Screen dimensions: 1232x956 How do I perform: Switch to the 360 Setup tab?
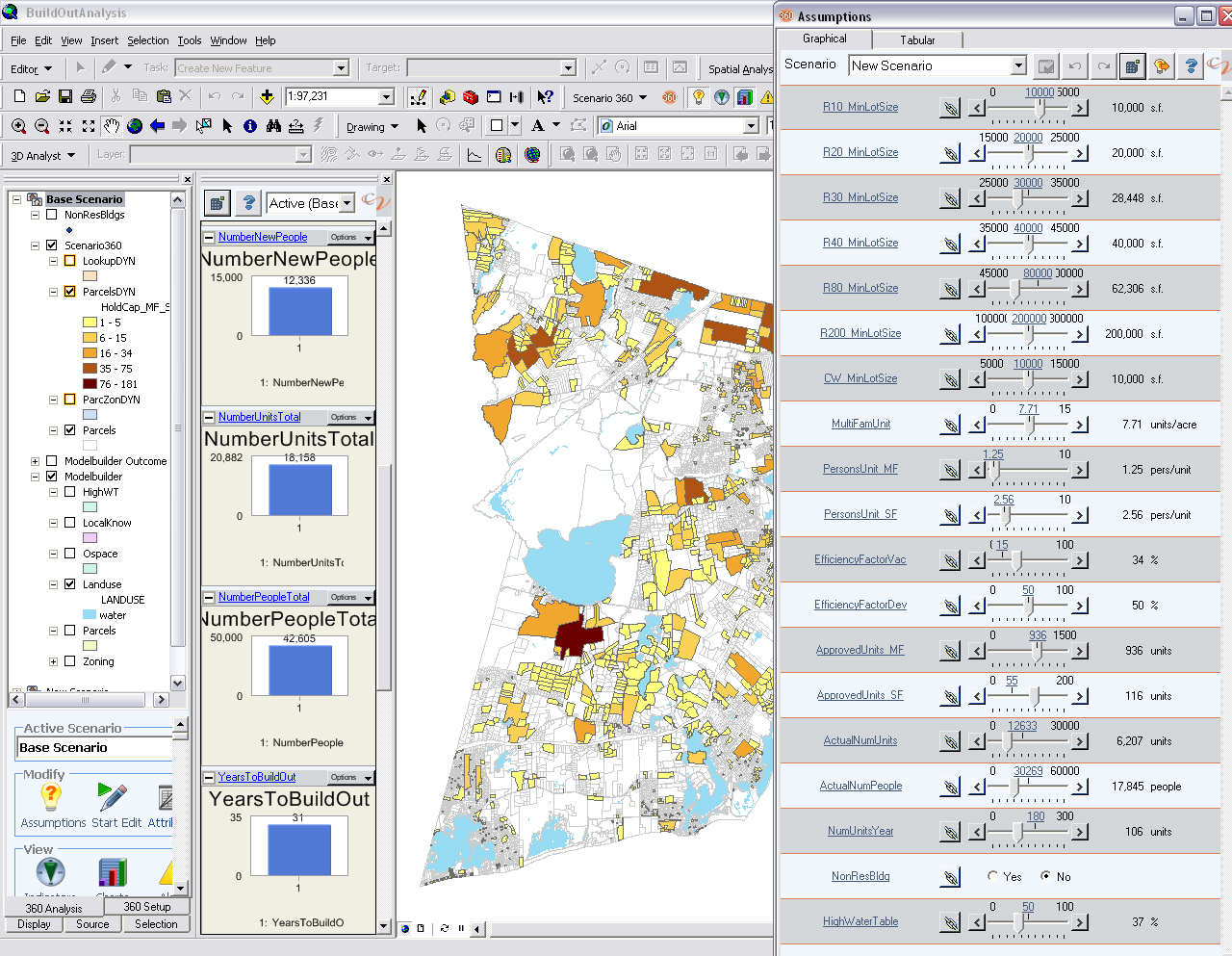click(147, 907)
